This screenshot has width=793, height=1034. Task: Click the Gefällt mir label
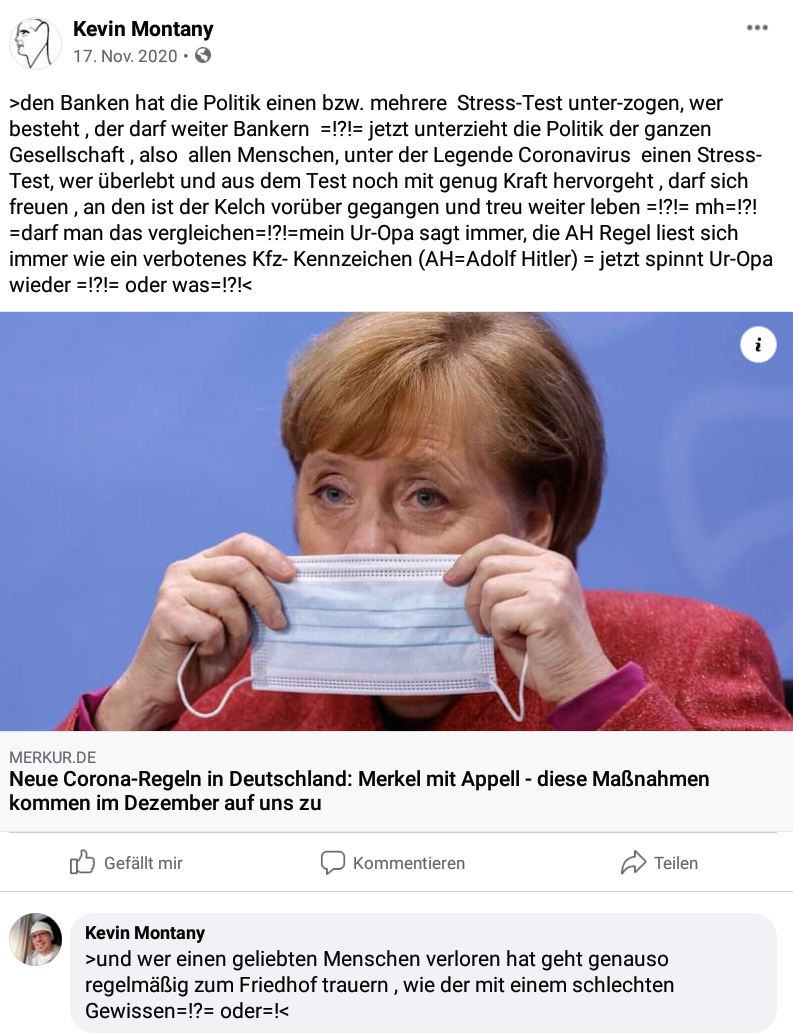coord(143,863)
